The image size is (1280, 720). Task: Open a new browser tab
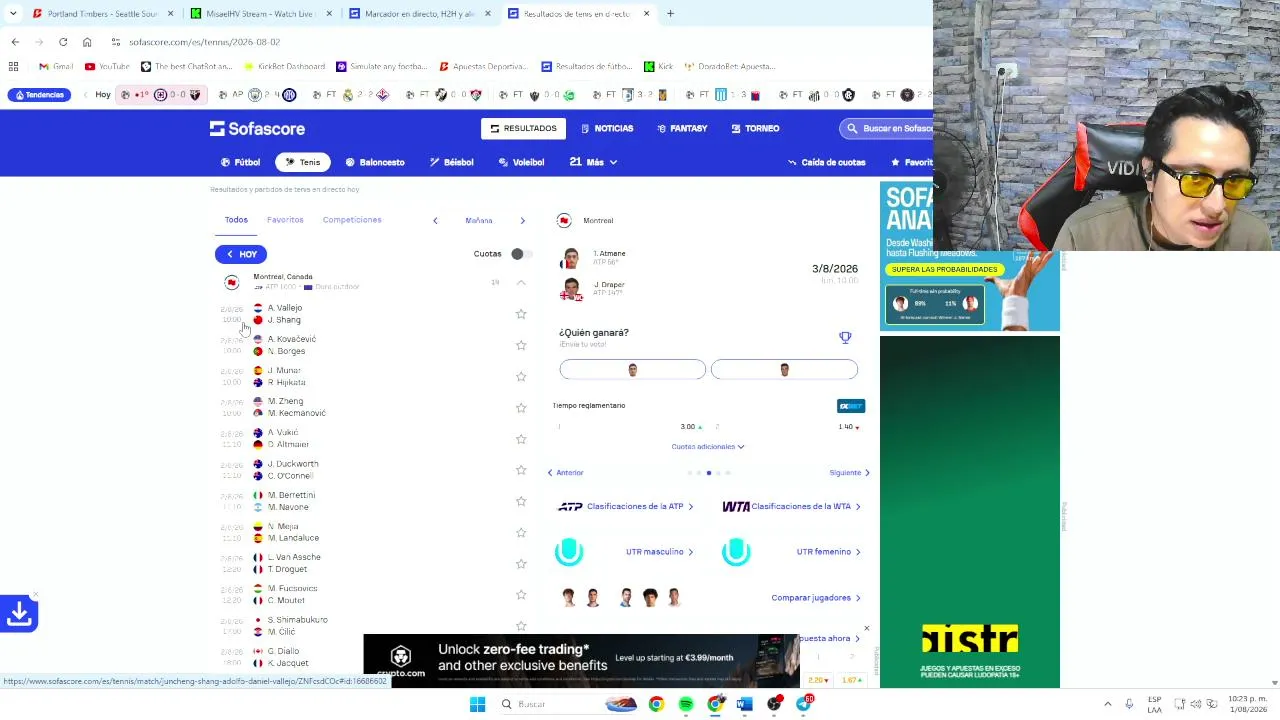(670, 13)
